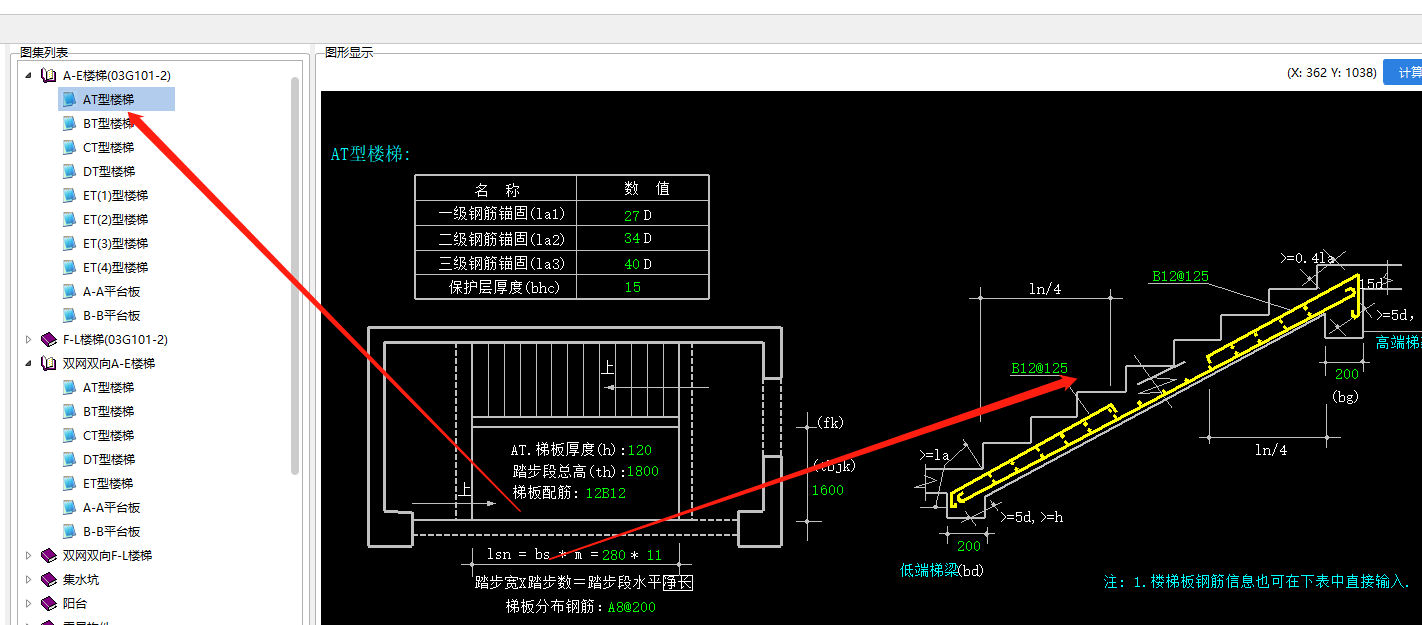Screen dimensions: 1422x625
Task: Click the 计算 button
Action: 1404,72
